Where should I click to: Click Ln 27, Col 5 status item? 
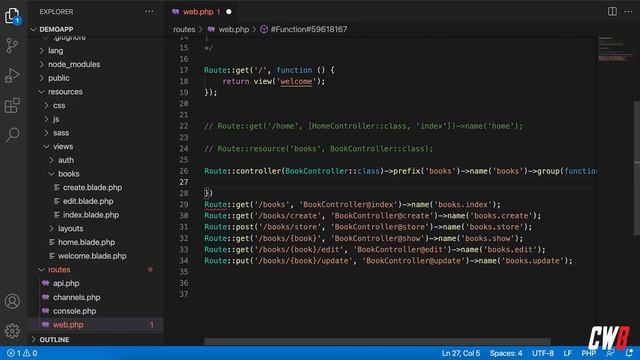[461, 353]
